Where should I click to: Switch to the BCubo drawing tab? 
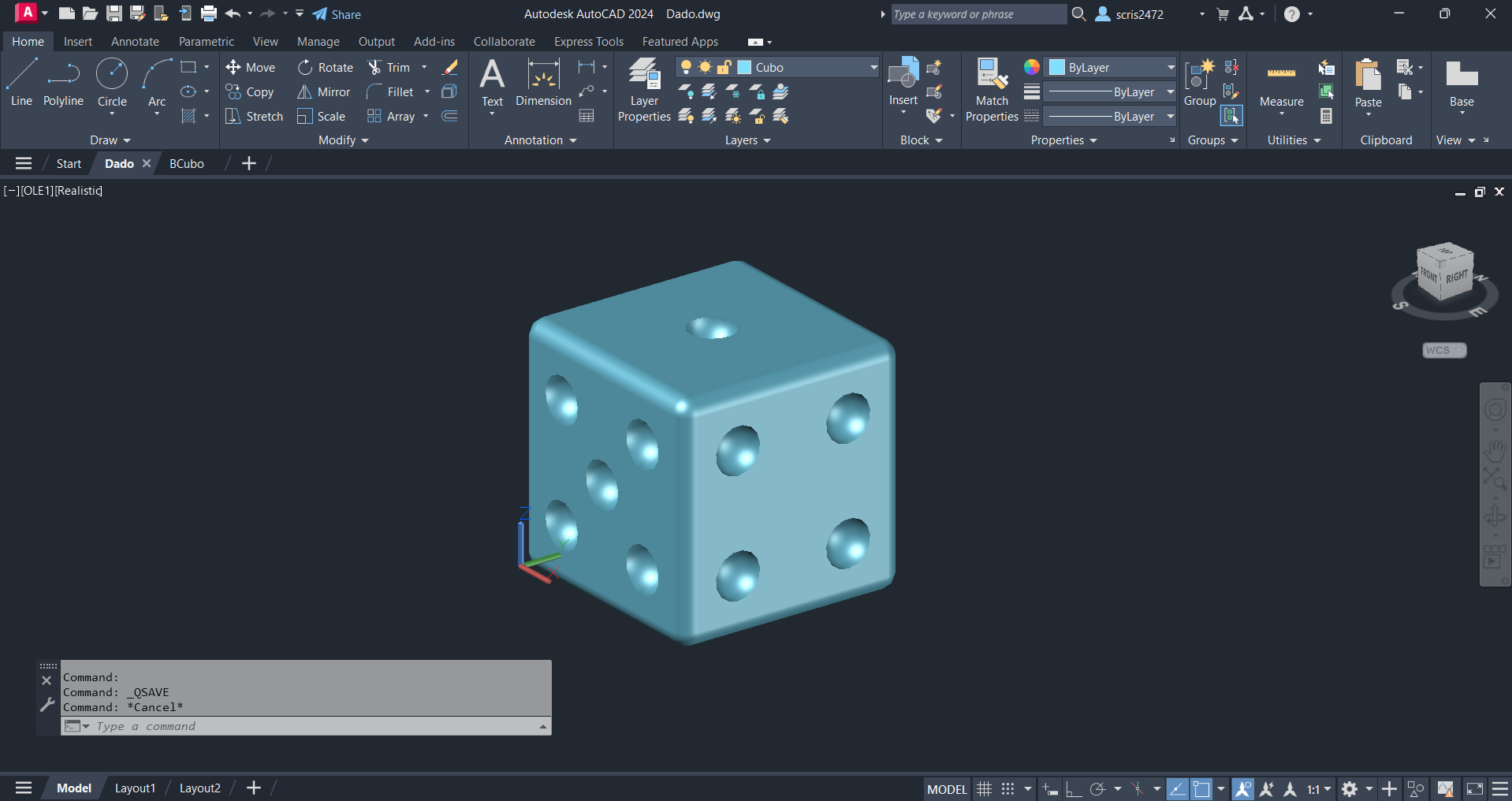pos(187,163)
